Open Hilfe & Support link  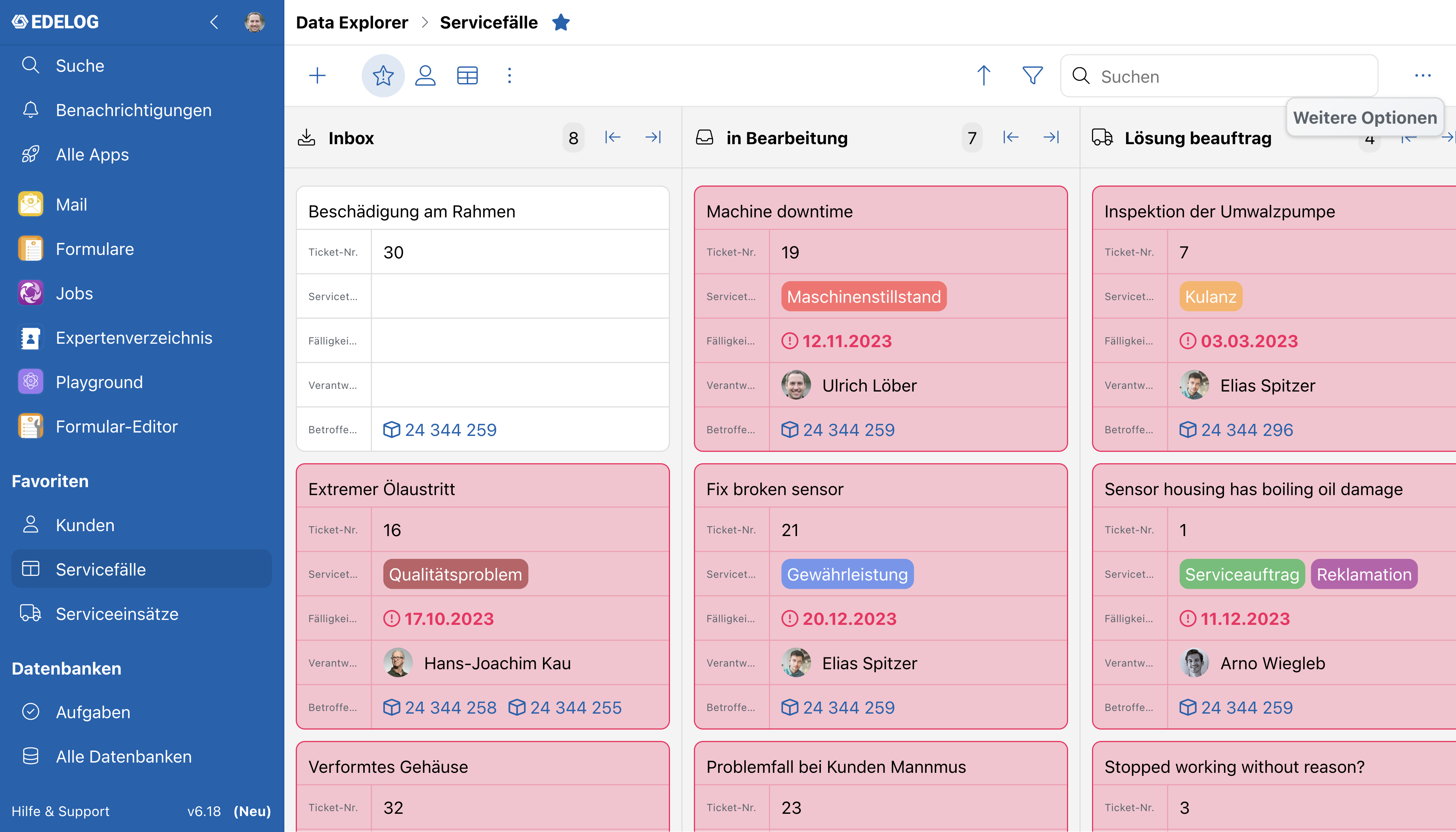61,811
